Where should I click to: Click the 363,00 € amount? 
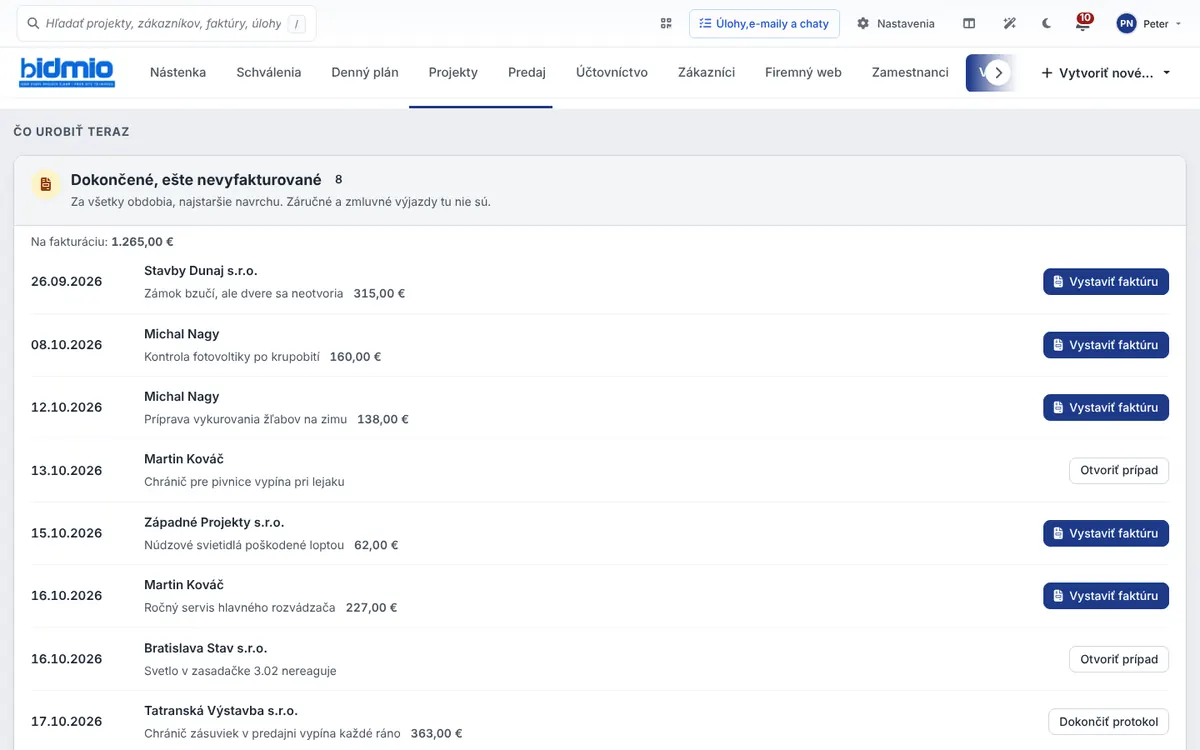click(x=436, y=733)
